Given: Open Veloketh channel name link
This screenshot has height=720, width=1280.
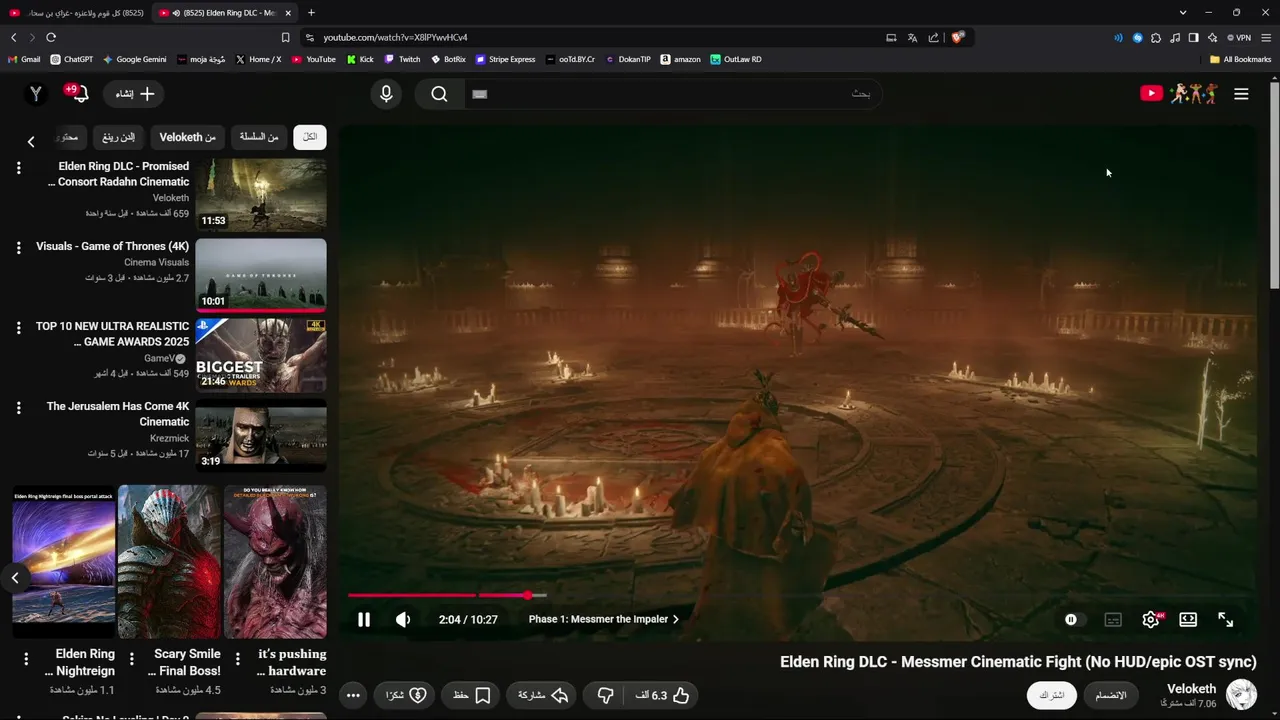Looking at the screenshot, I should click(1191, 689).
